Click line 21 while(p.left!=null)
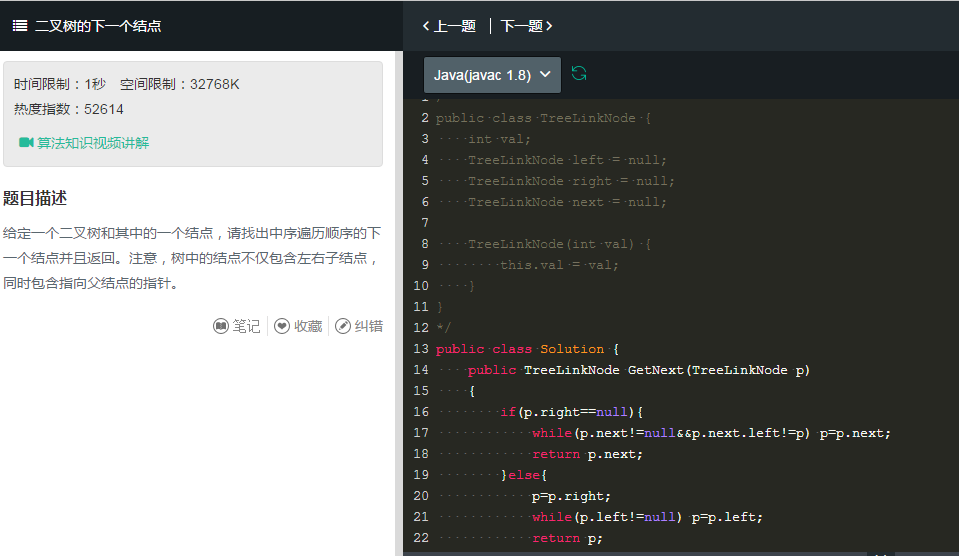Viewport: 959px width, 556px height. coord(647,517)
